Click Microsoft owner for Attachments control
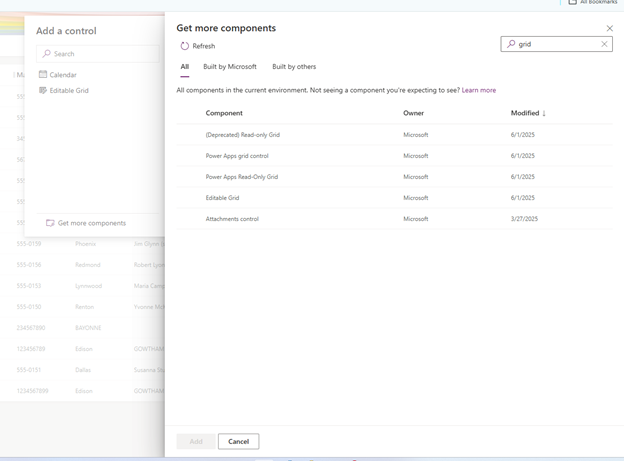Image resolution: width=624 pixels, height=461 pixels. [x=415, y=219]
